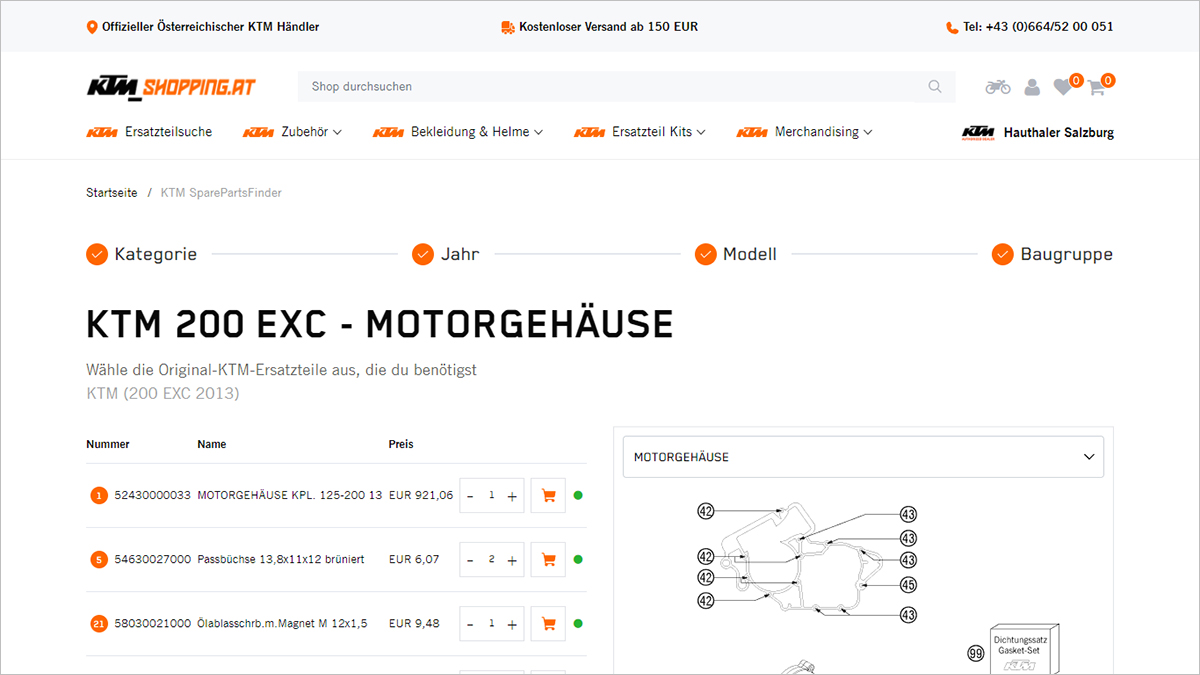Click part number 52430000033

coord(153,495)
